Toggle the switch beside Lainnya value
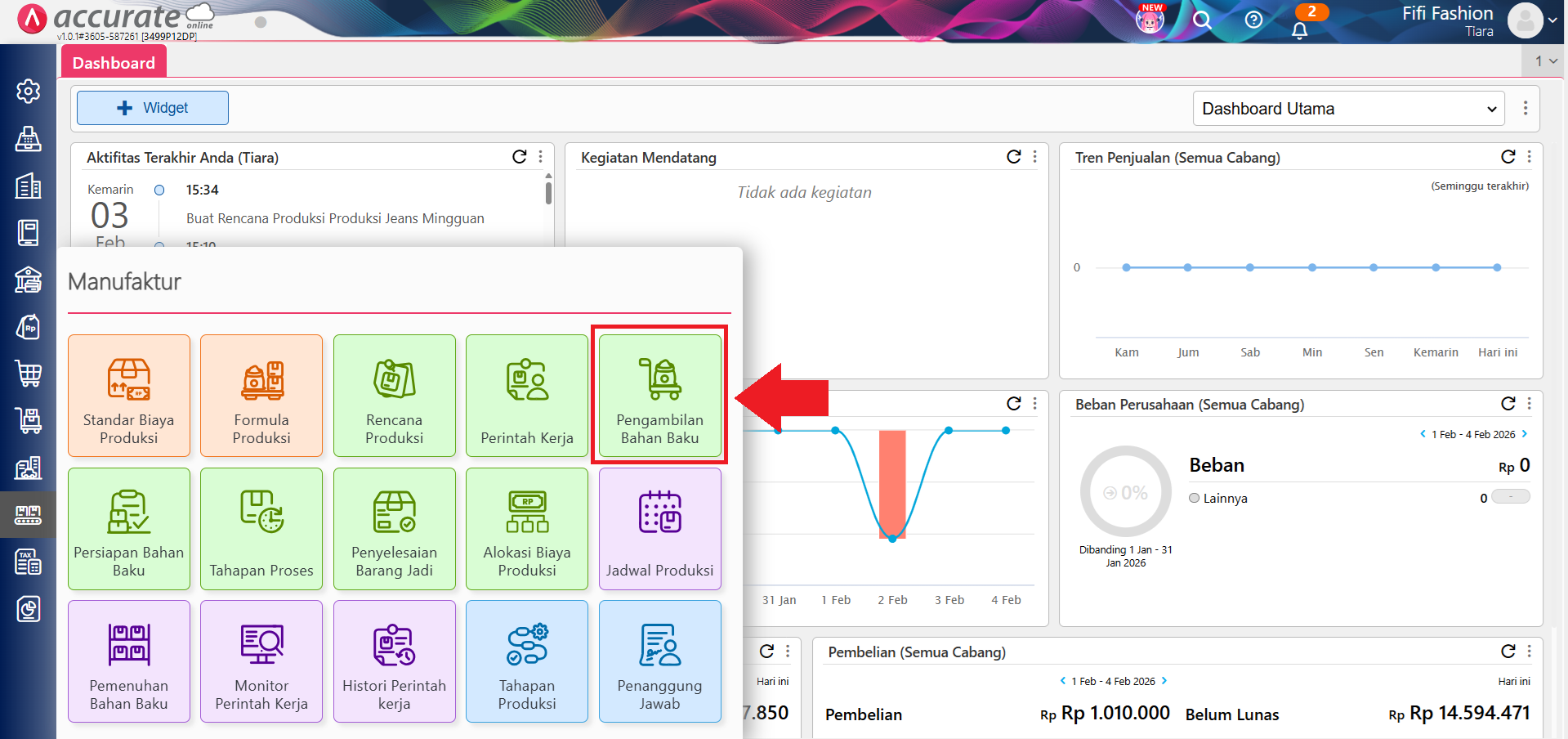1568x739 pixels. coord(1510,497)
